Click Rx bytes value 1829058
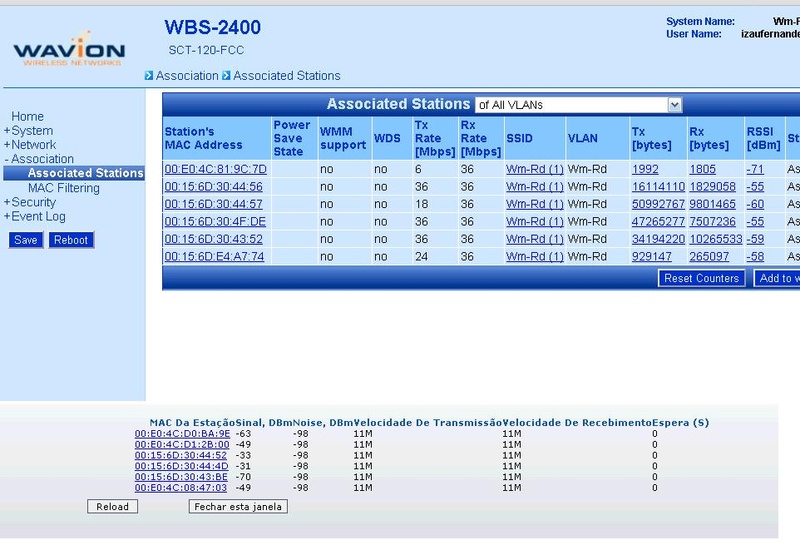 click(x=713, y=187)
